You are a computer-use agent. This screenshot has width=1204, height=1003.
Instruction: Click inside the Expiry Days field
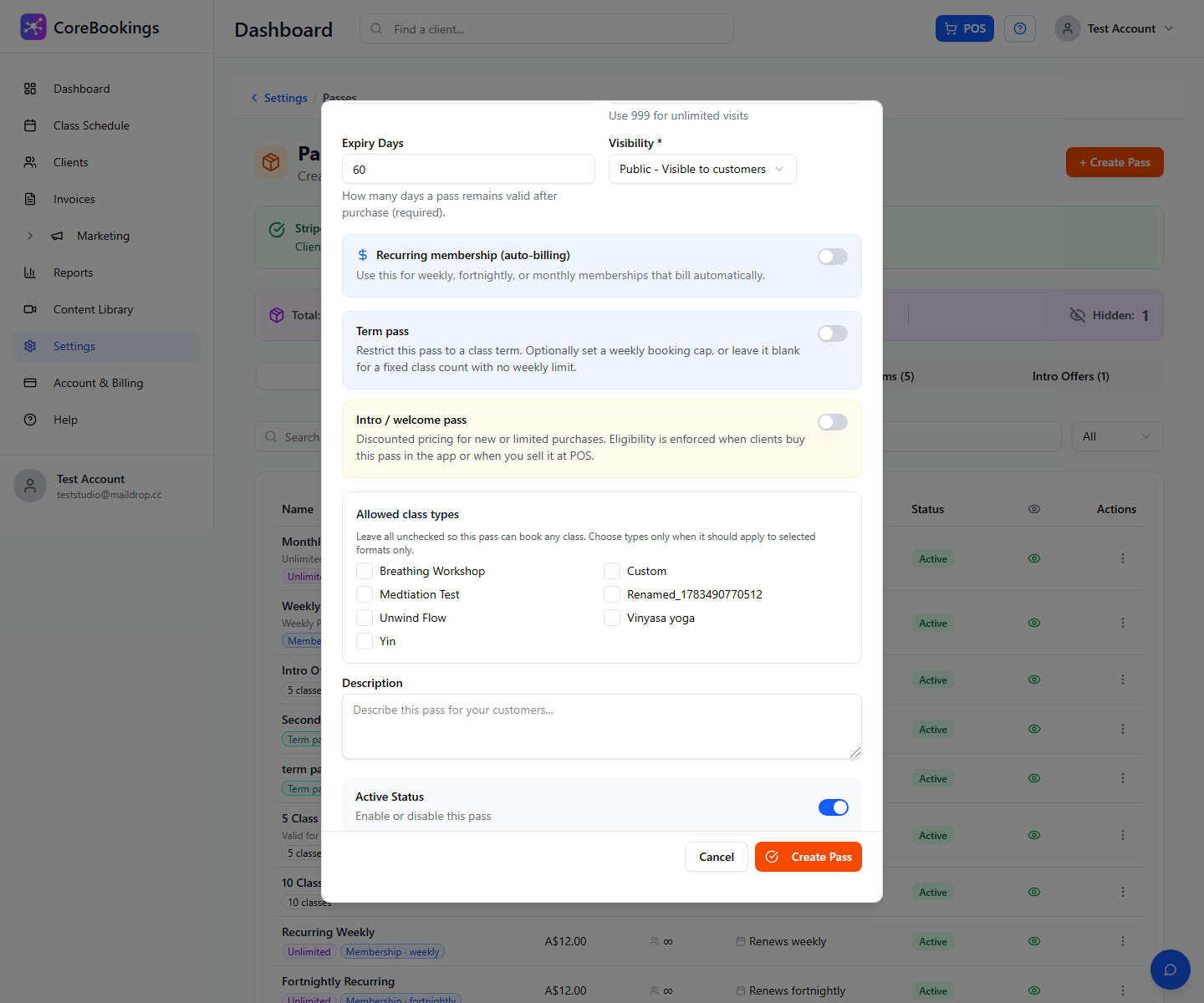coord(468,169)
